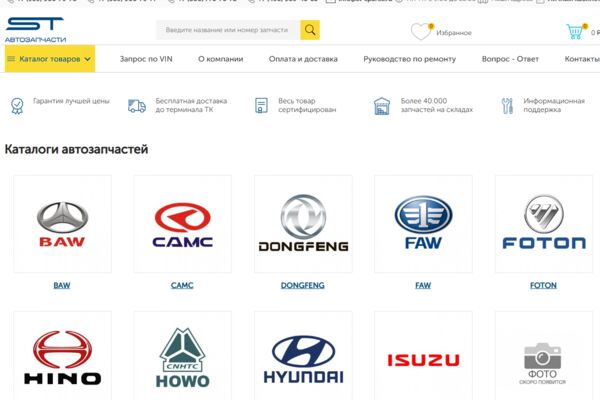
Task: Open the Избранное link
Action: click(454, 33)
